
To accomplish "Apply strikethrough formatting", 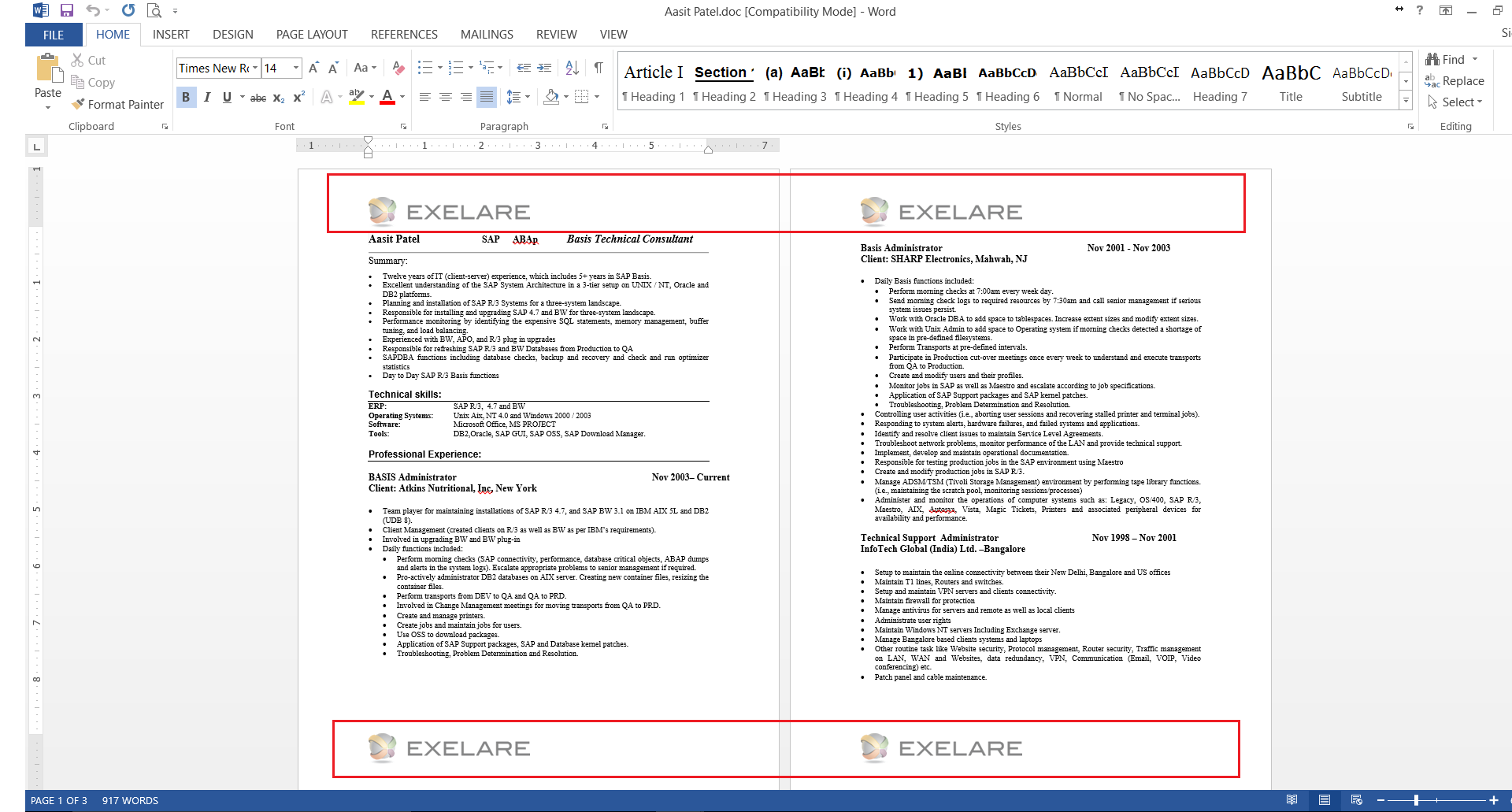I will [x=258, y=97].
